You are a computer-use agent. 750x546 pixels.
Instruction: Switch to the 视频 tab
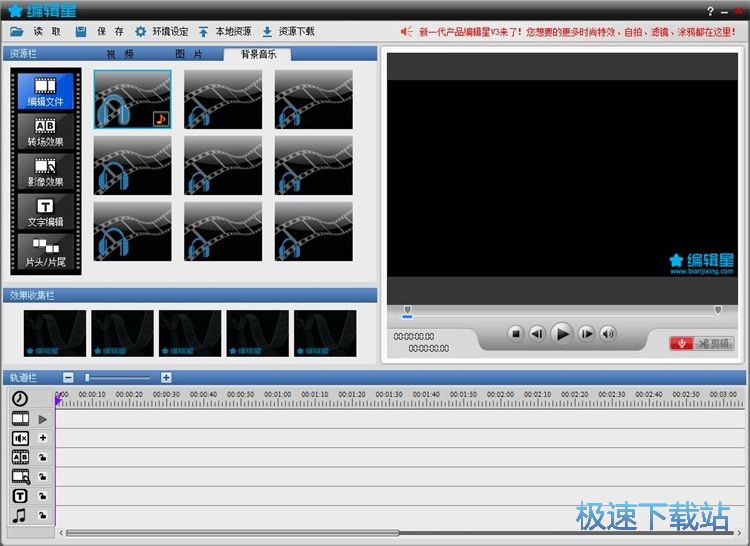point(120,54)
